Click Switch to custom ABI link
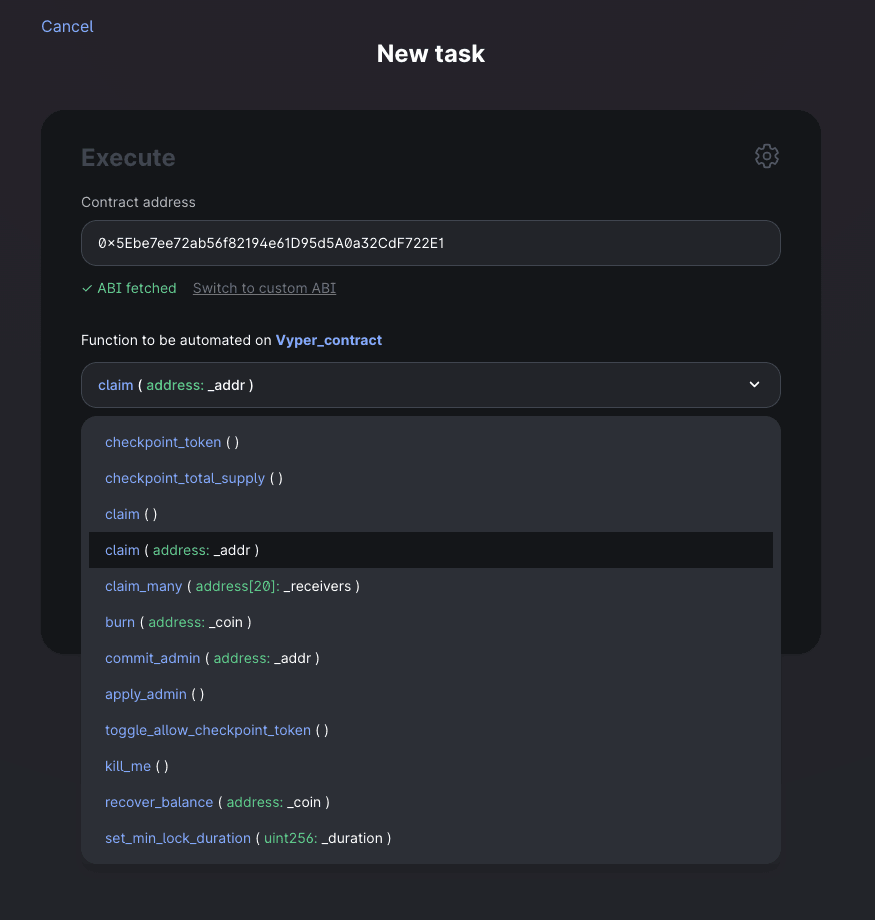 [x=264, y=288]
